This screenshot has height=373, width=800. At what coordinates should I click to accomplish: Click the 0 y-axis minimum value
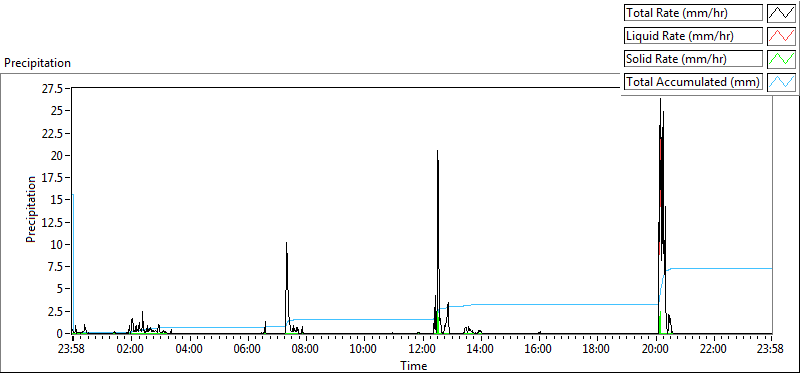click(x=60, y=333)
